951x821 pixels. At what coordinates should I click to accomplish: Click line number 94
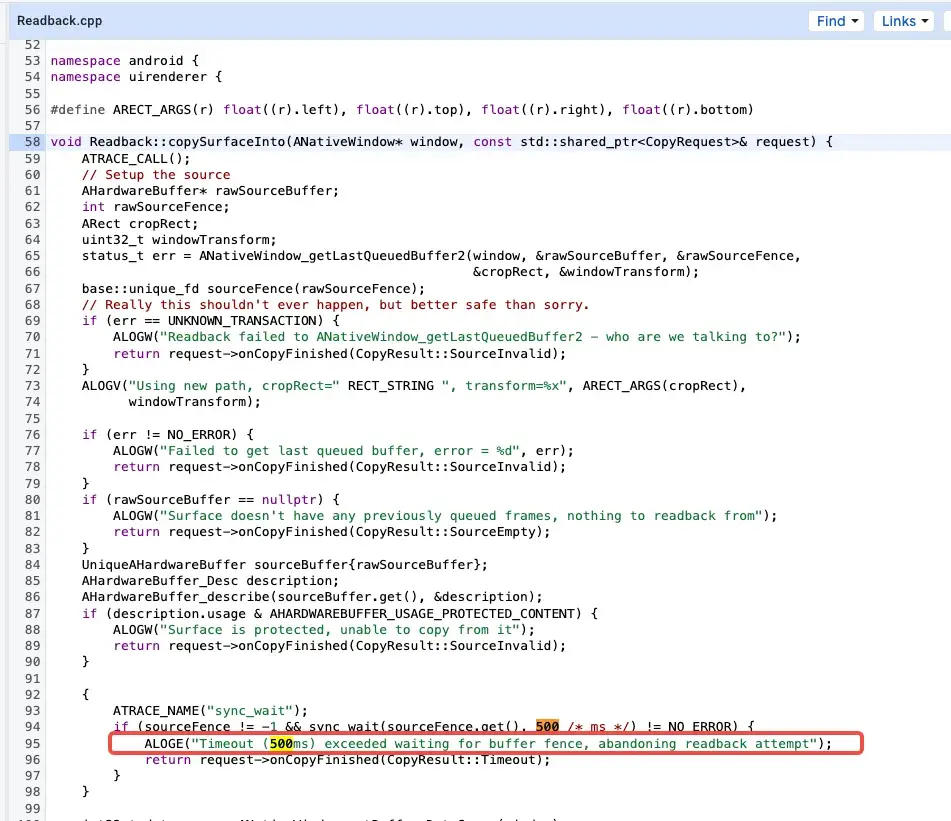tap(32, 726)
